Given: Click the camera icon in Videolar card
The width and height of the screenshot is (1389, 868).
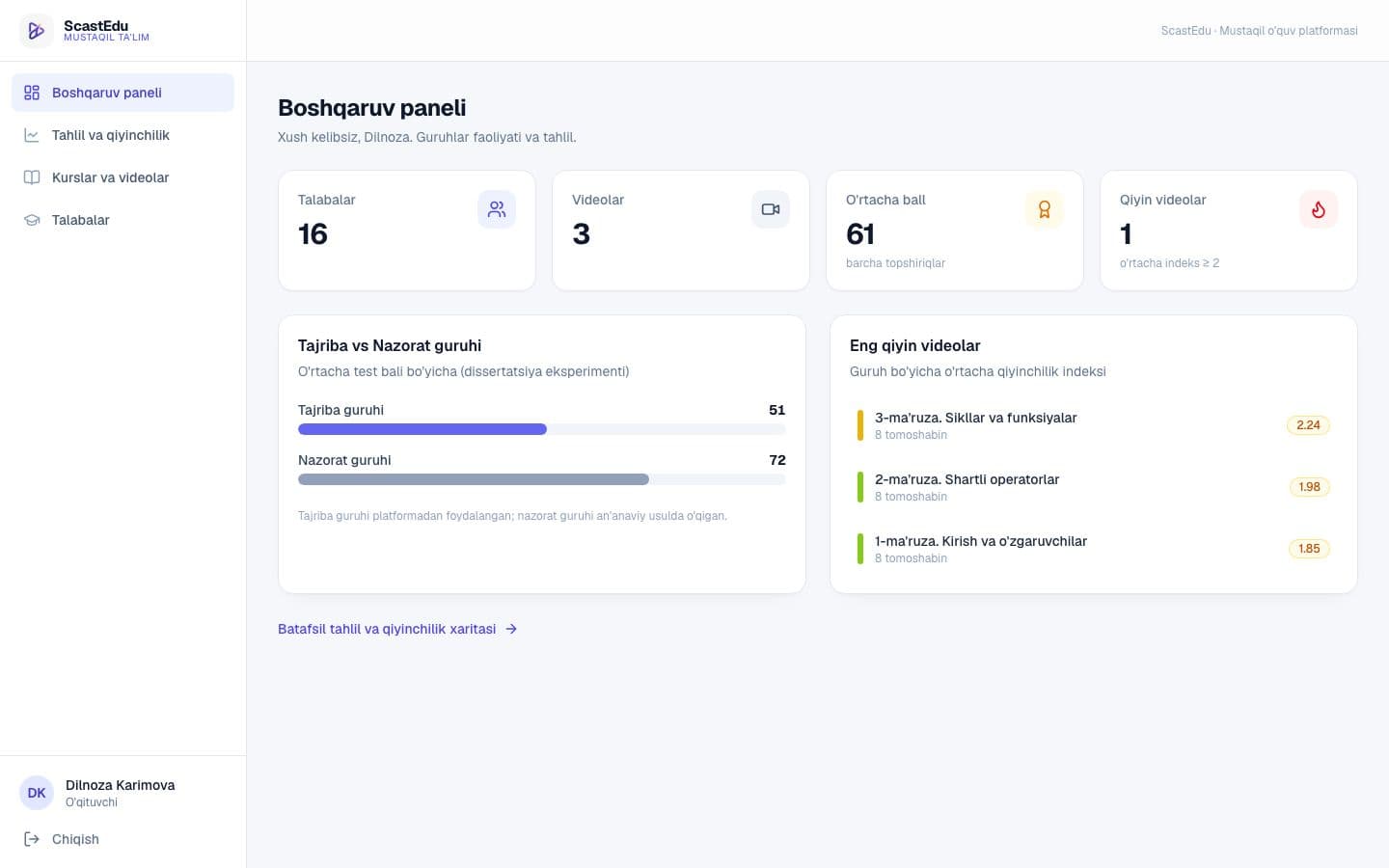Looking at the screenshot, I should pos(771,209).
